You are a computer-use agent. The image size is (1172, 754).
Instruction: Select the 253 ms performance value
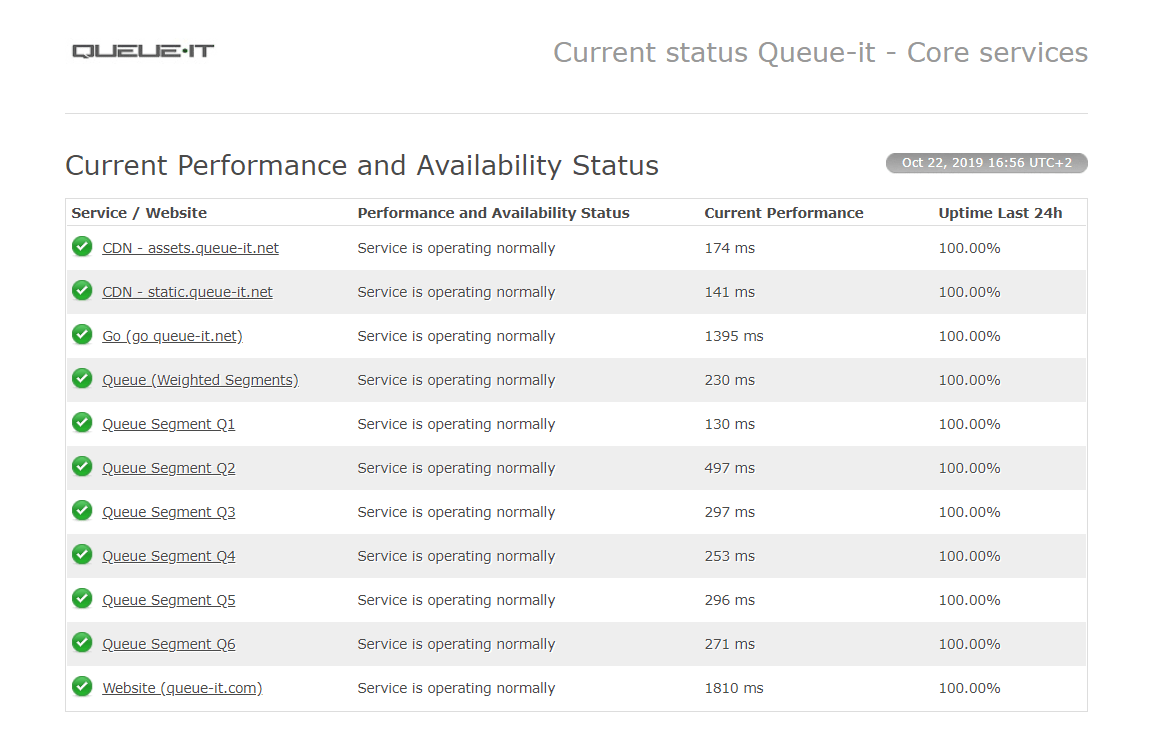[x=730, y=557]
